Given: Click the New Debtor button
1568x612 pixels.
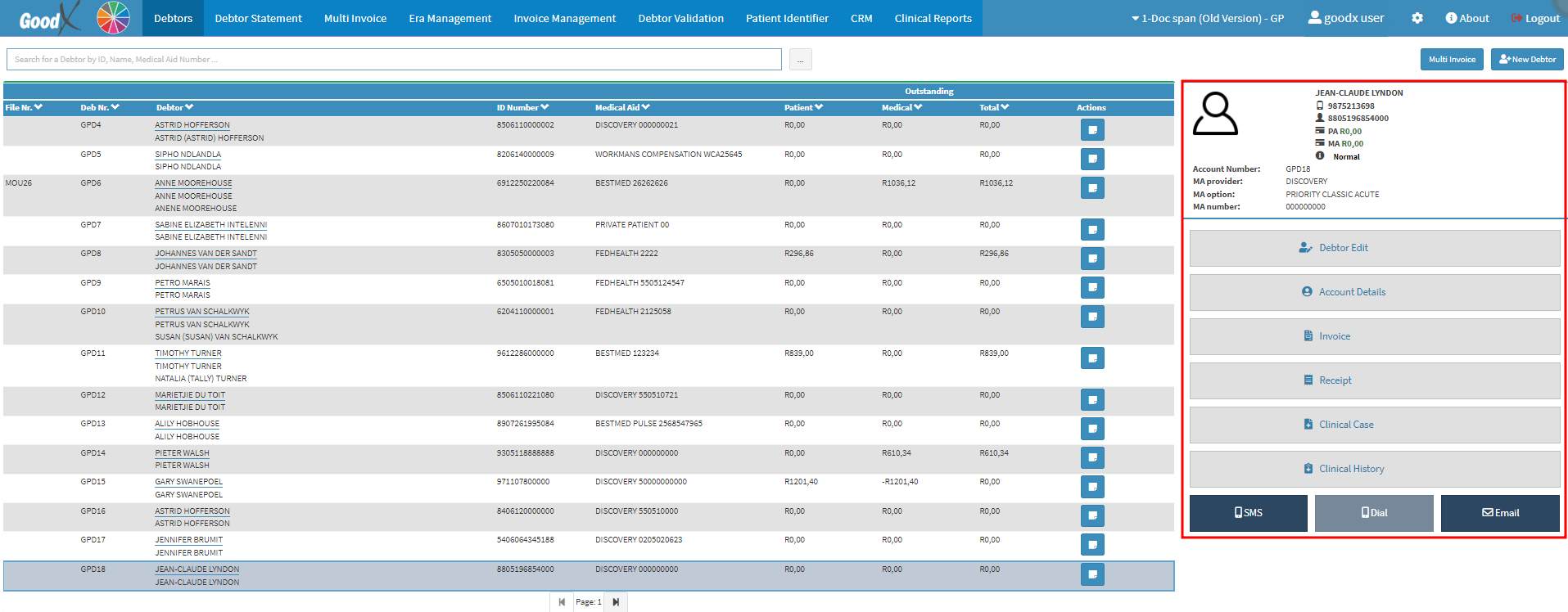Looking at the screenshot, I should (x=1527, y=59).
